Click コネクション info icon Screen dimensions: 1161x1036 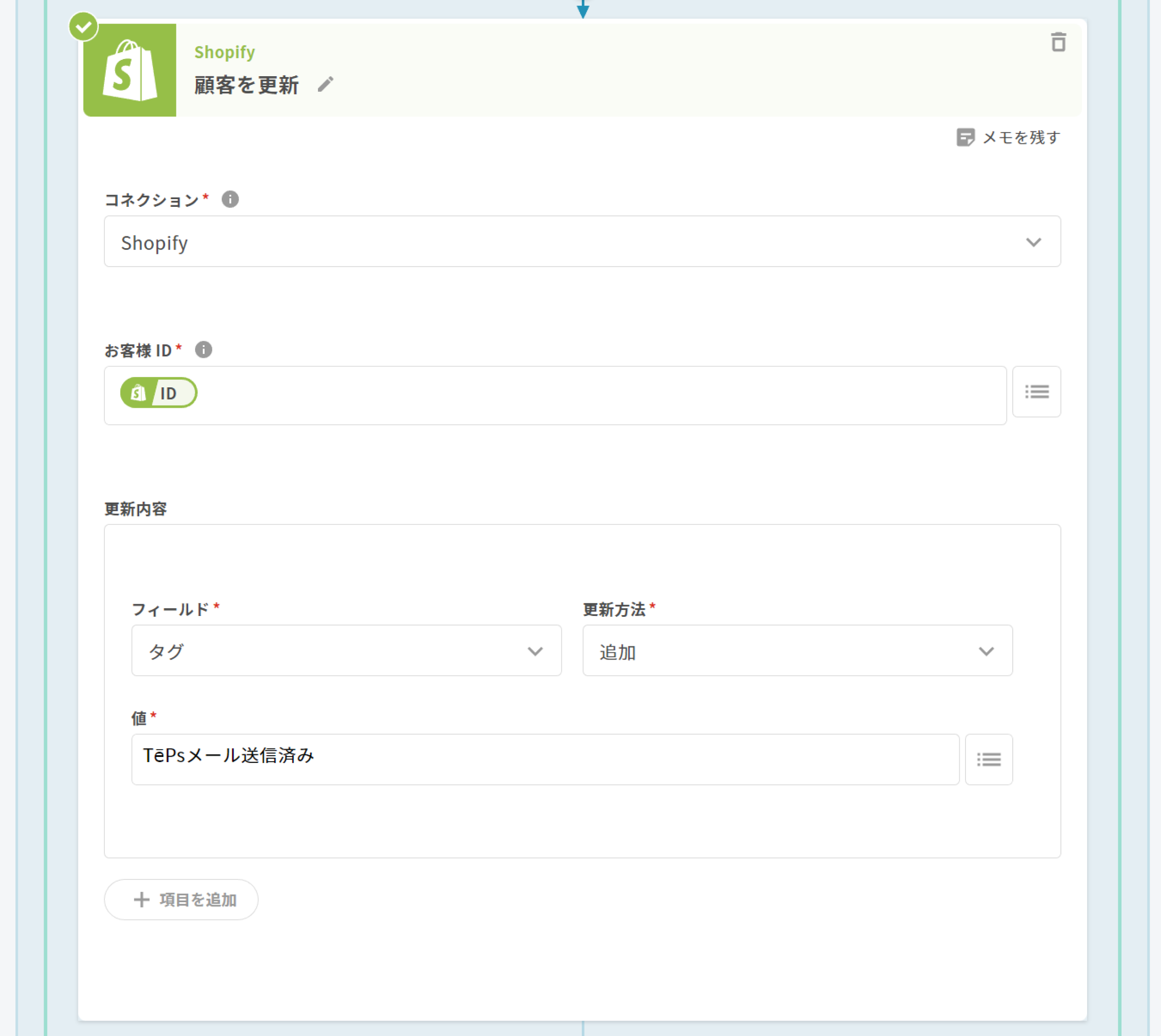[x=230, y=199]
